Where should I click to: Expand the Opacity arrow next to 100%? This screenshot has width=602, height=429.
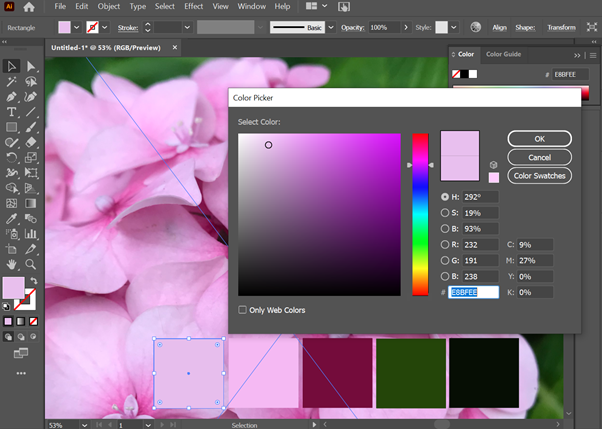tap(406, 27)
